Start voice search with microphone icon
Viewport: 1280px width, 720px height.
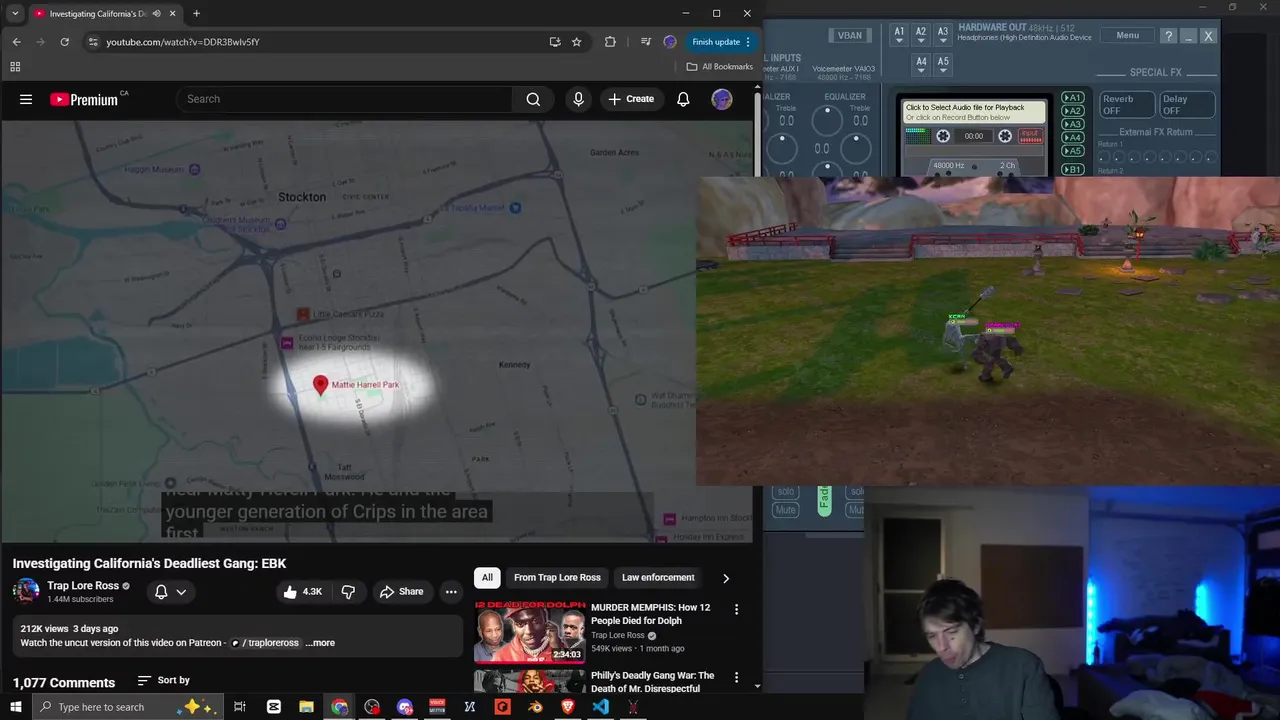[578, 99]
